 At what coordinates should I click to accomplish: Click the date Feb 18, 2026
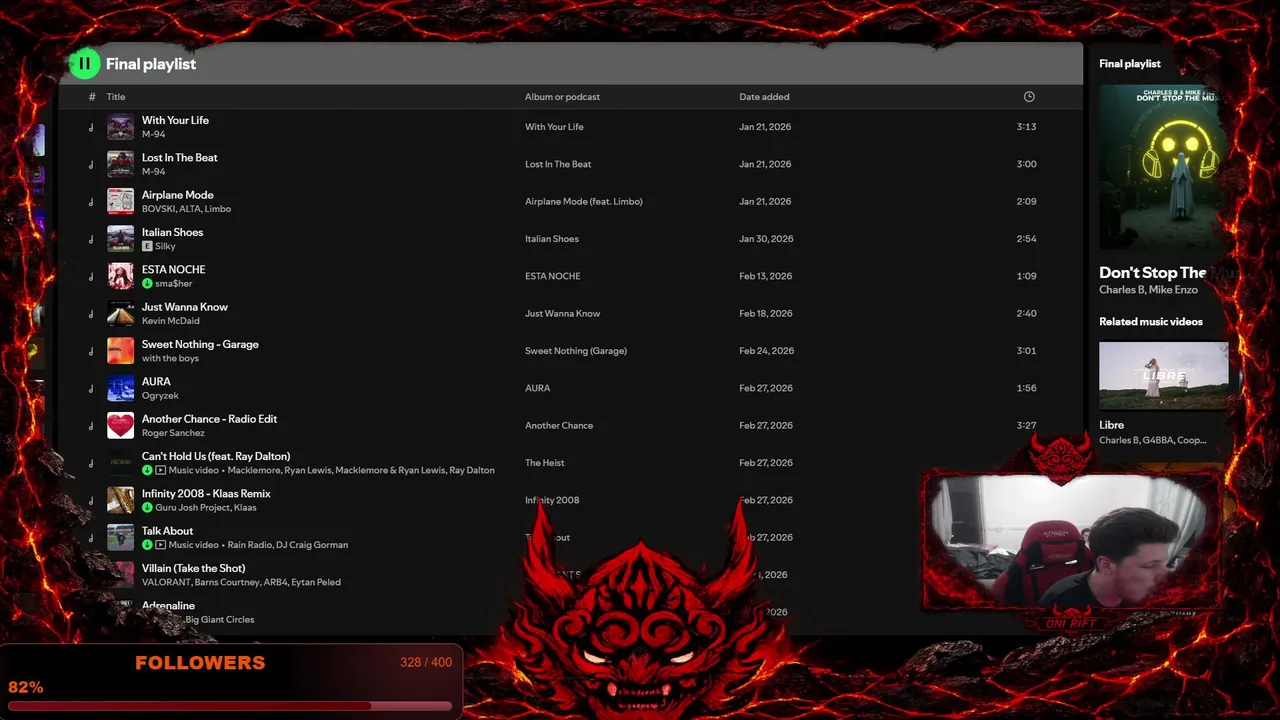tap(766, 314)
